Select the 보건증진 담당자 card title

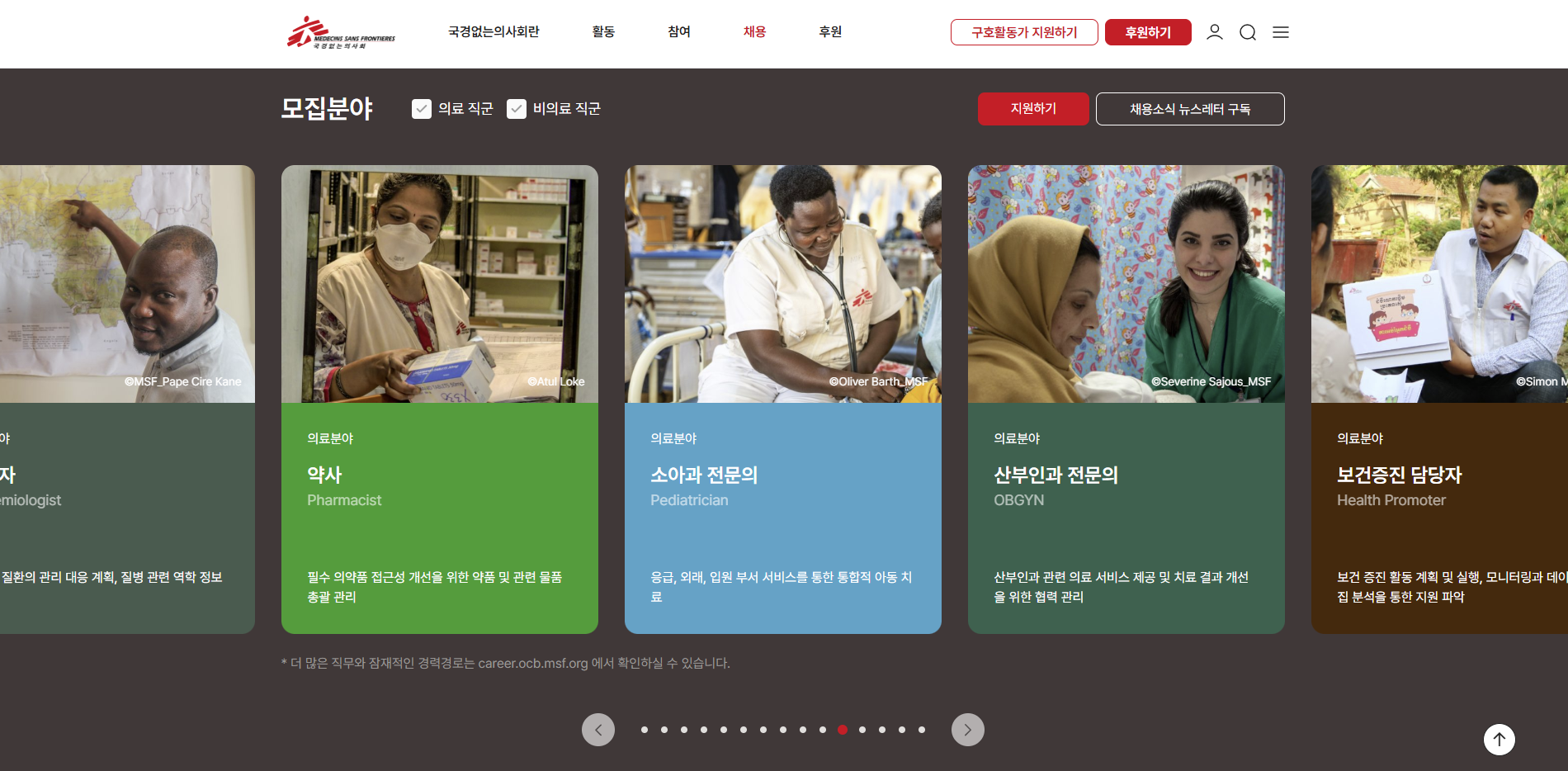(1400, 475)
